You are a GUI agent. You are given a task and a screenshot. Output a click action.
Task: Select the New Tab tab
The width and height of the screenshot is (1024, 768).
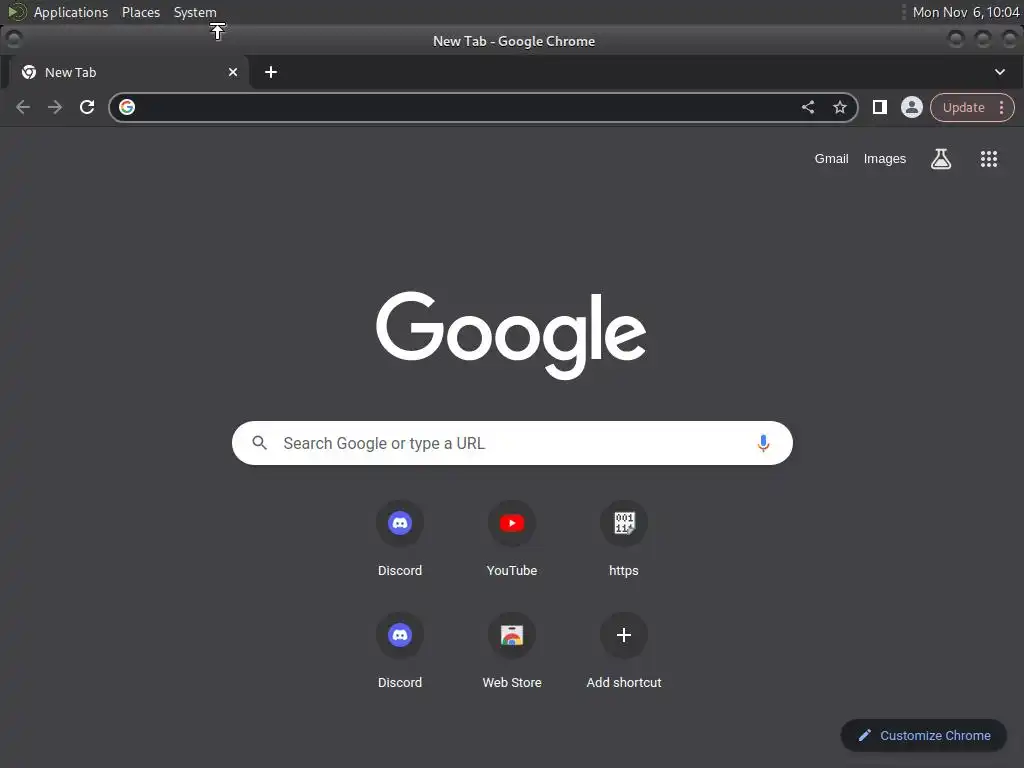128,72
